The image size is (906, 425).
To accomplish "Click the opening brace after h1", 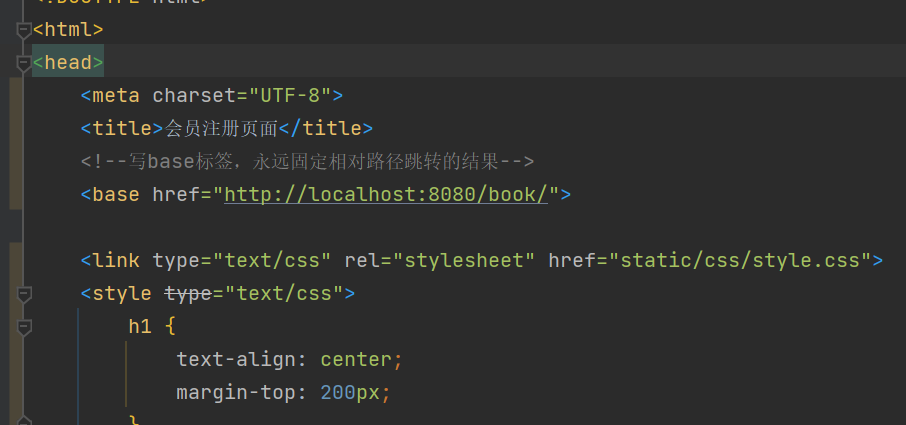I will click(170, 327).
